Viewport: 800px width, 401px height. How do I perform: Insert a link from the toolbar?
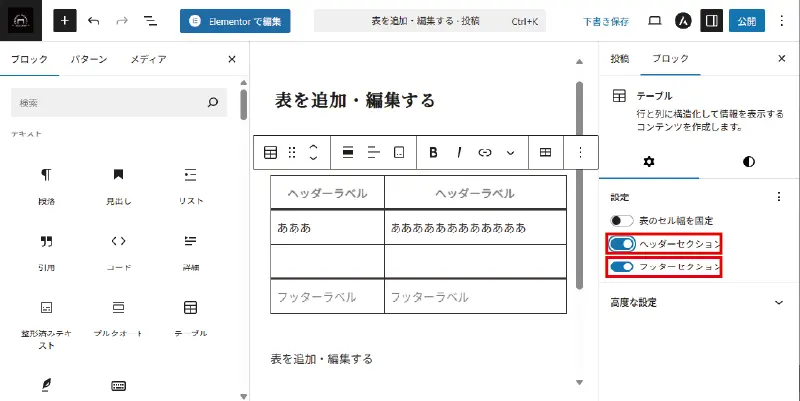tap(485, 152)
